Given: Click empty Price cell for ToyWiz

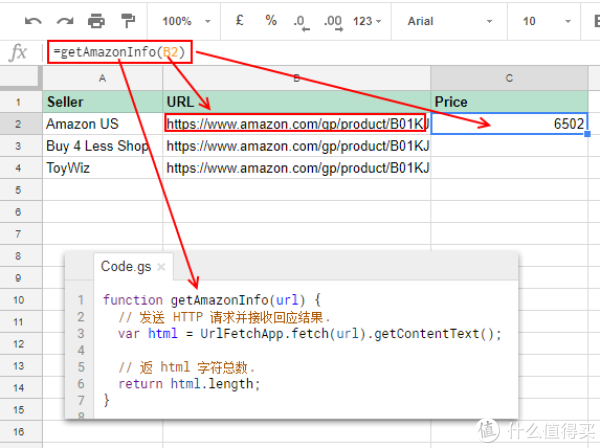Looking at the screenshot, I should click(x=509, y=168).
